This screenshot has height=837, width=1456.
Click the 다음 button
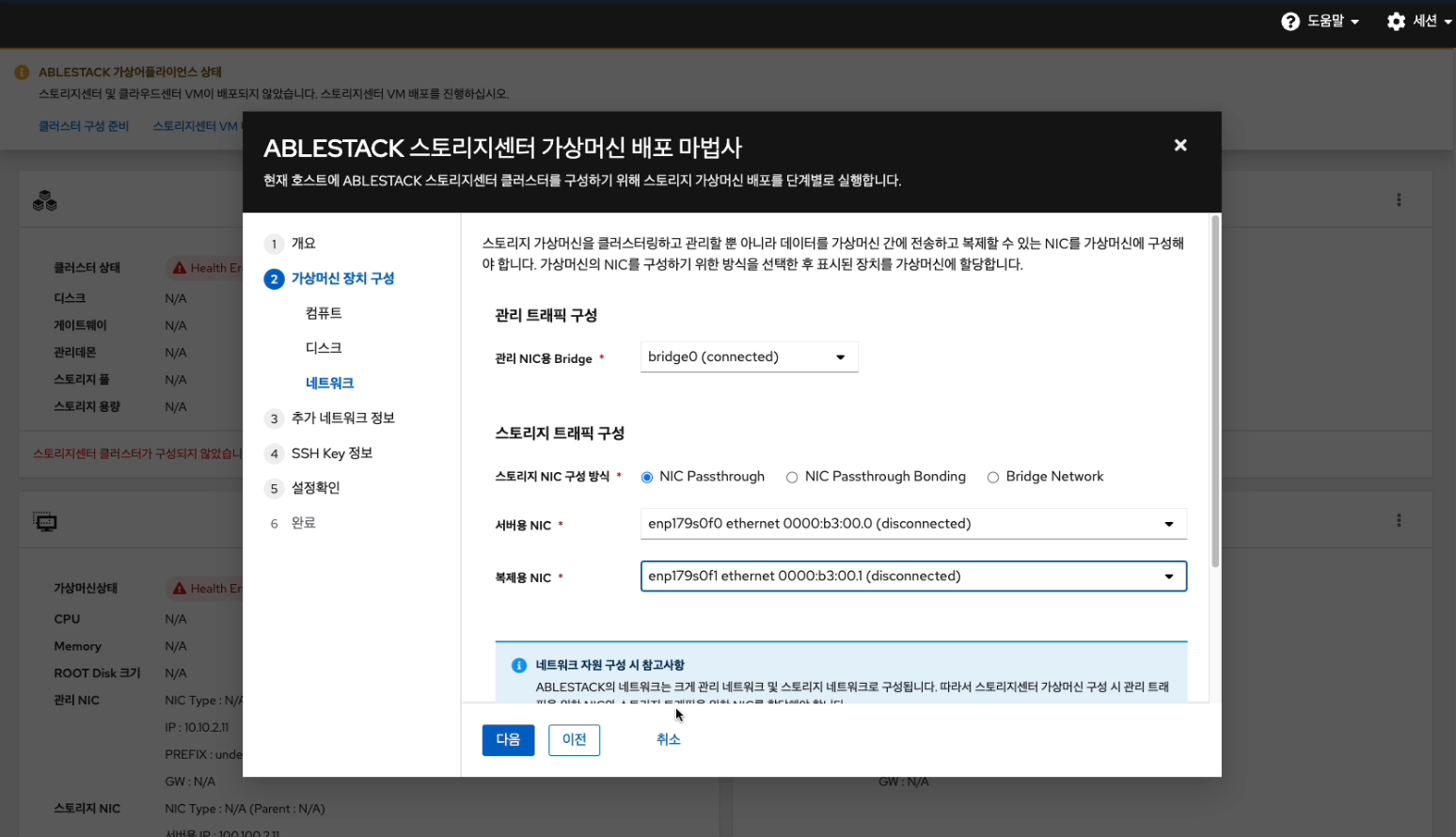click(508, 740)
